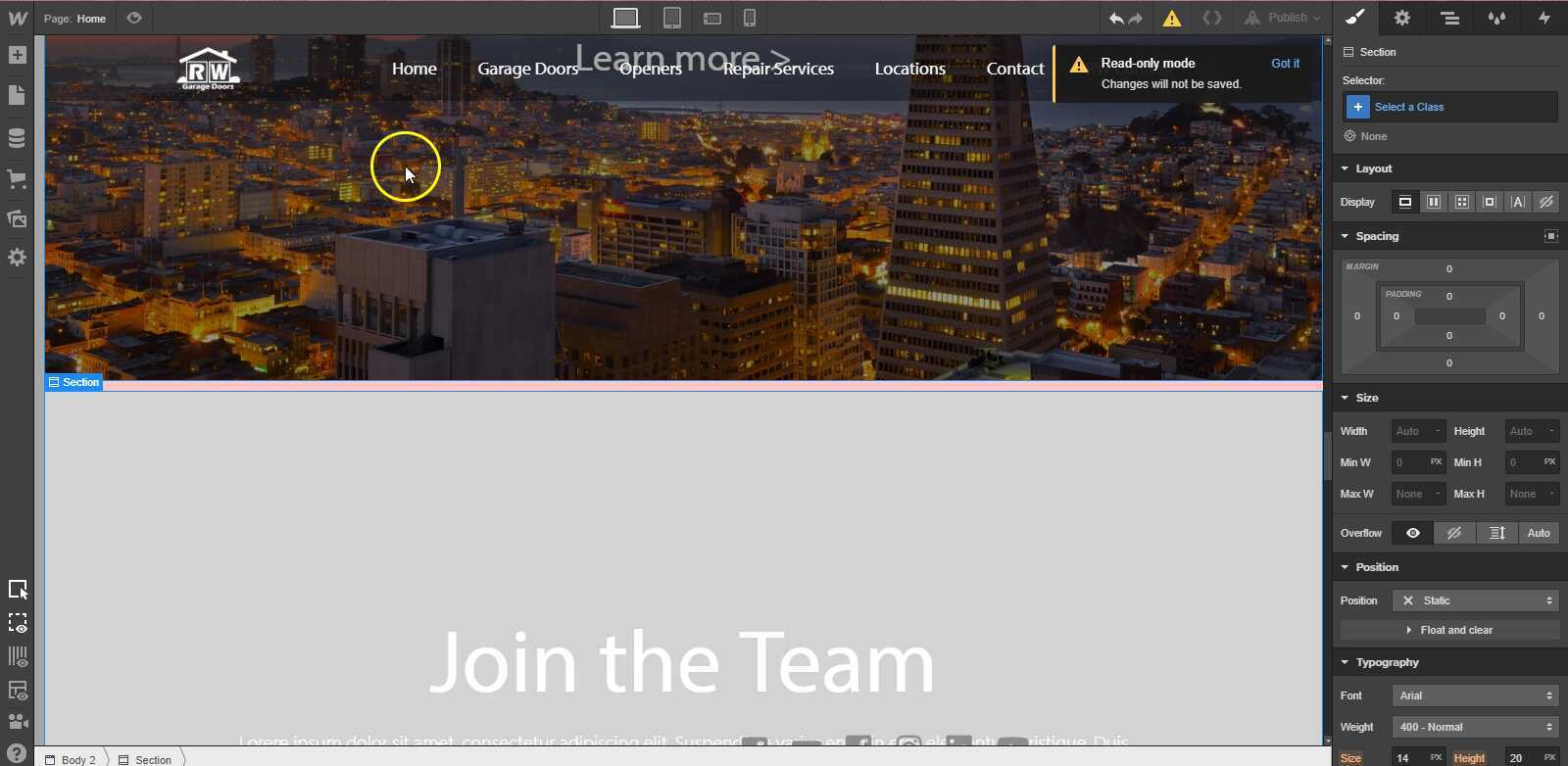Screen dimensions: 1568x766
Task: Open the Element Settings gear tab
Action: [1402, 18]
